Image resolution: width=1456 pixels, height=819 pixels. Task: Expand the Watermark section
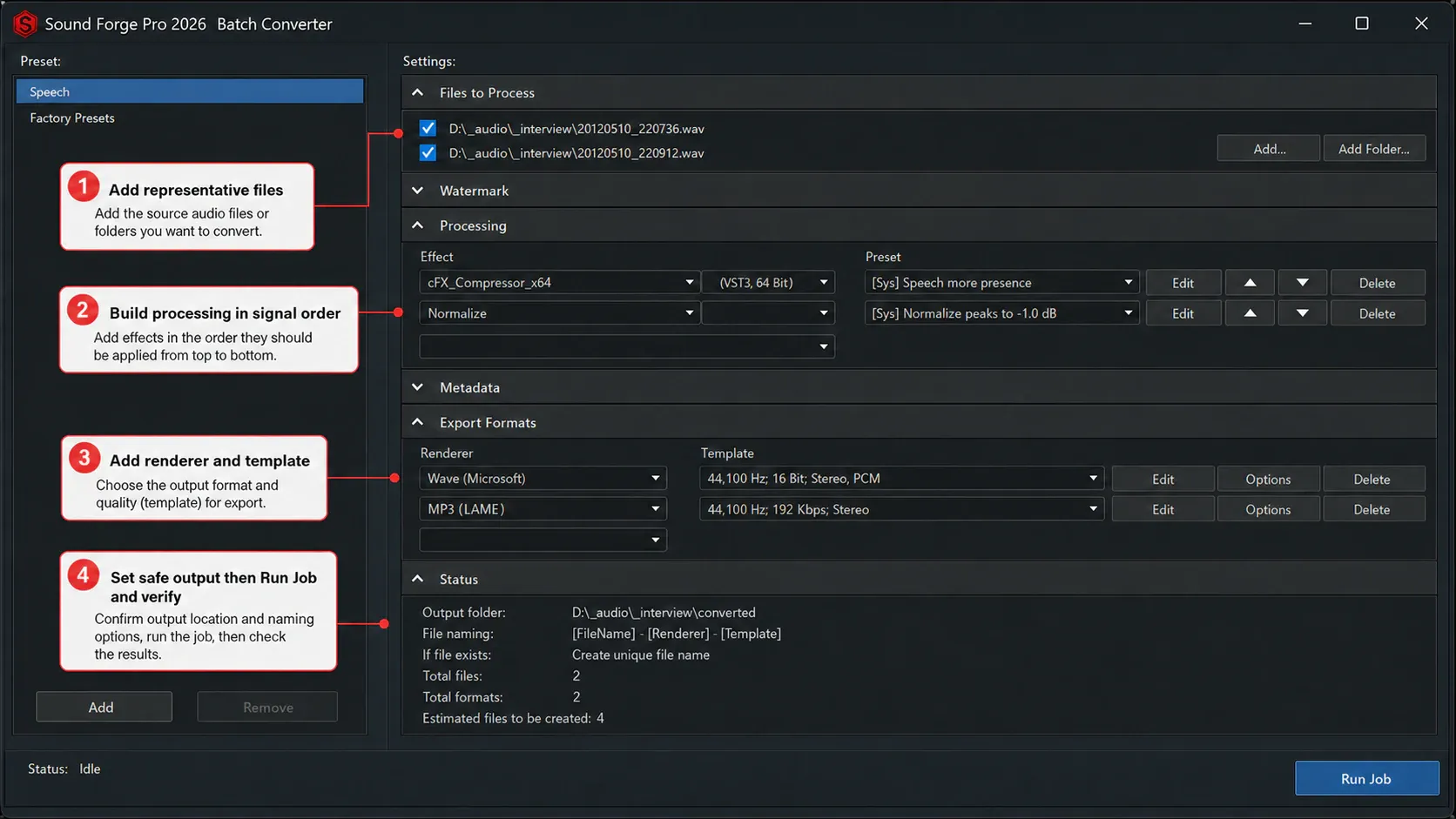coord(418,191)
